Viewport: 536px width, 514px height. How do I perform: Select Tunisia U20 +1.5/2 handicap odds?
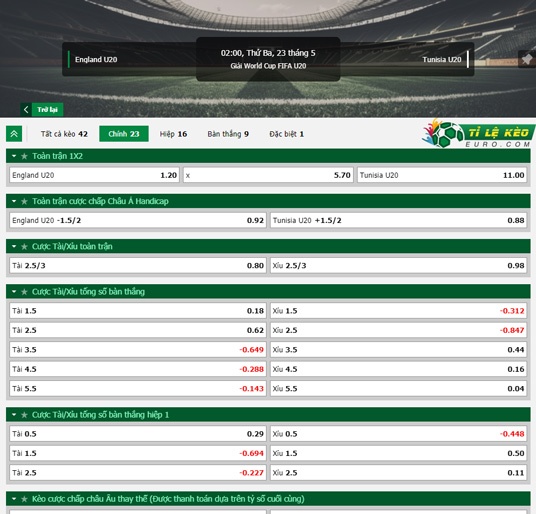coord(398,220)
